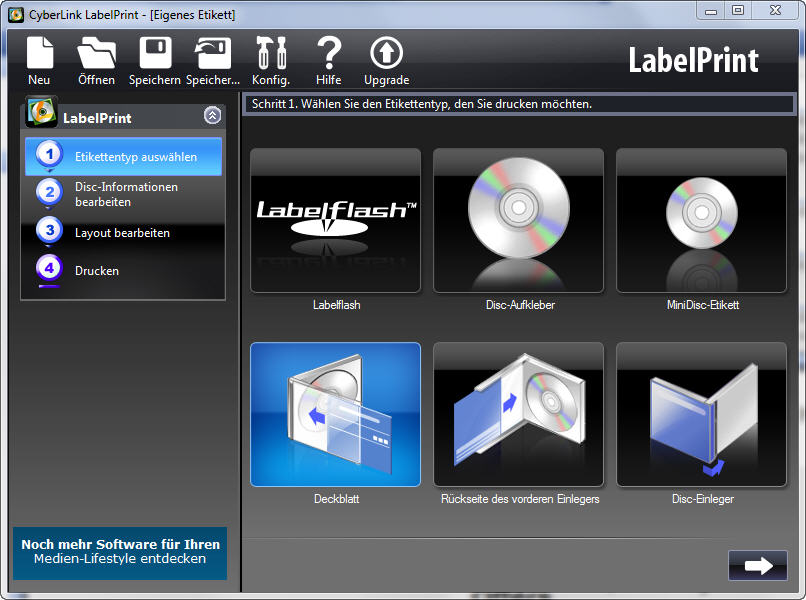Click the Deckblatt caption text
Image resolution: width=806 pixels, height=600 pixels.
pos(337,499)
